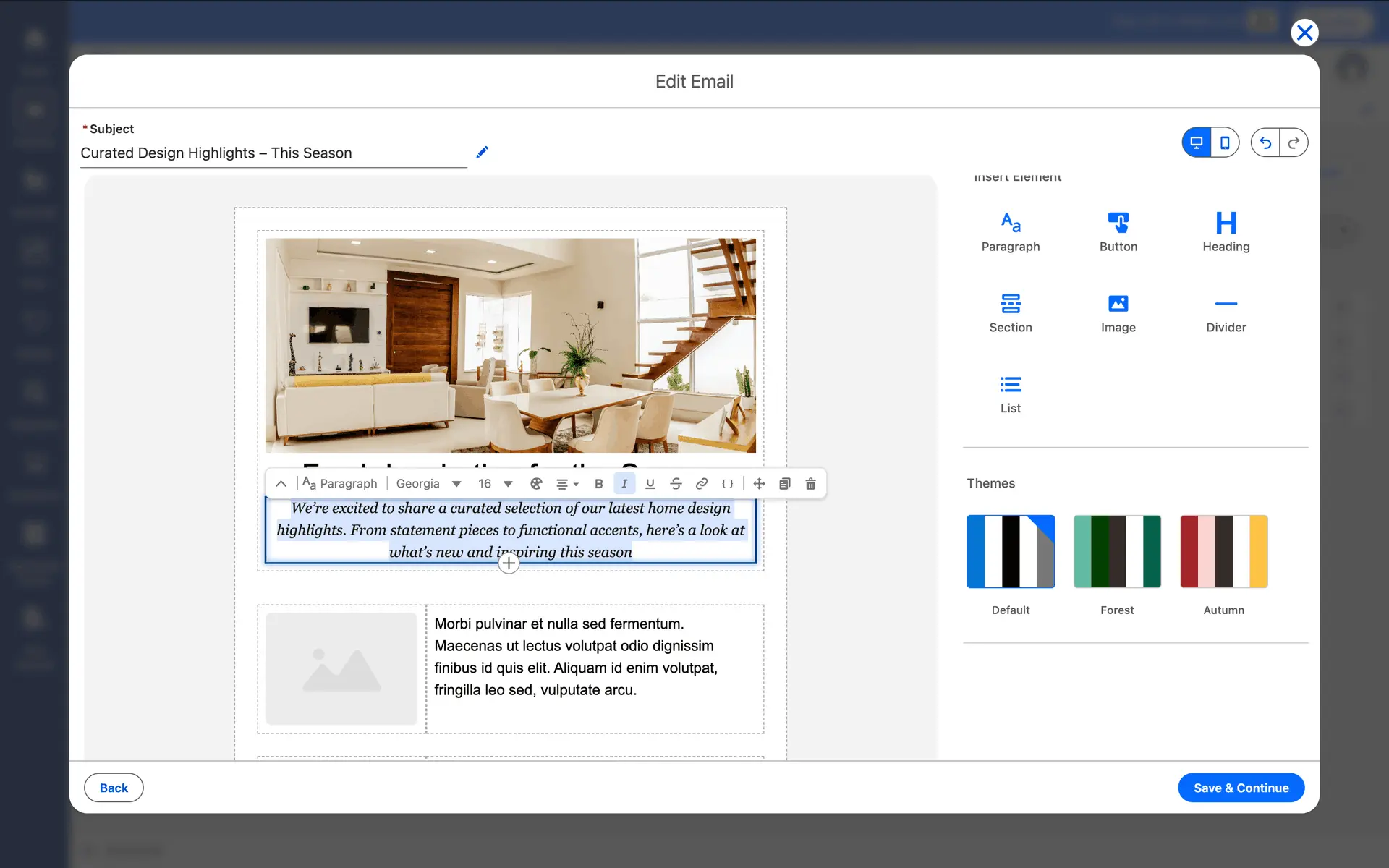Screen dimensions: 1389x868
Task: Duplicate the selected paragraph element
Action: pos(784,484)
